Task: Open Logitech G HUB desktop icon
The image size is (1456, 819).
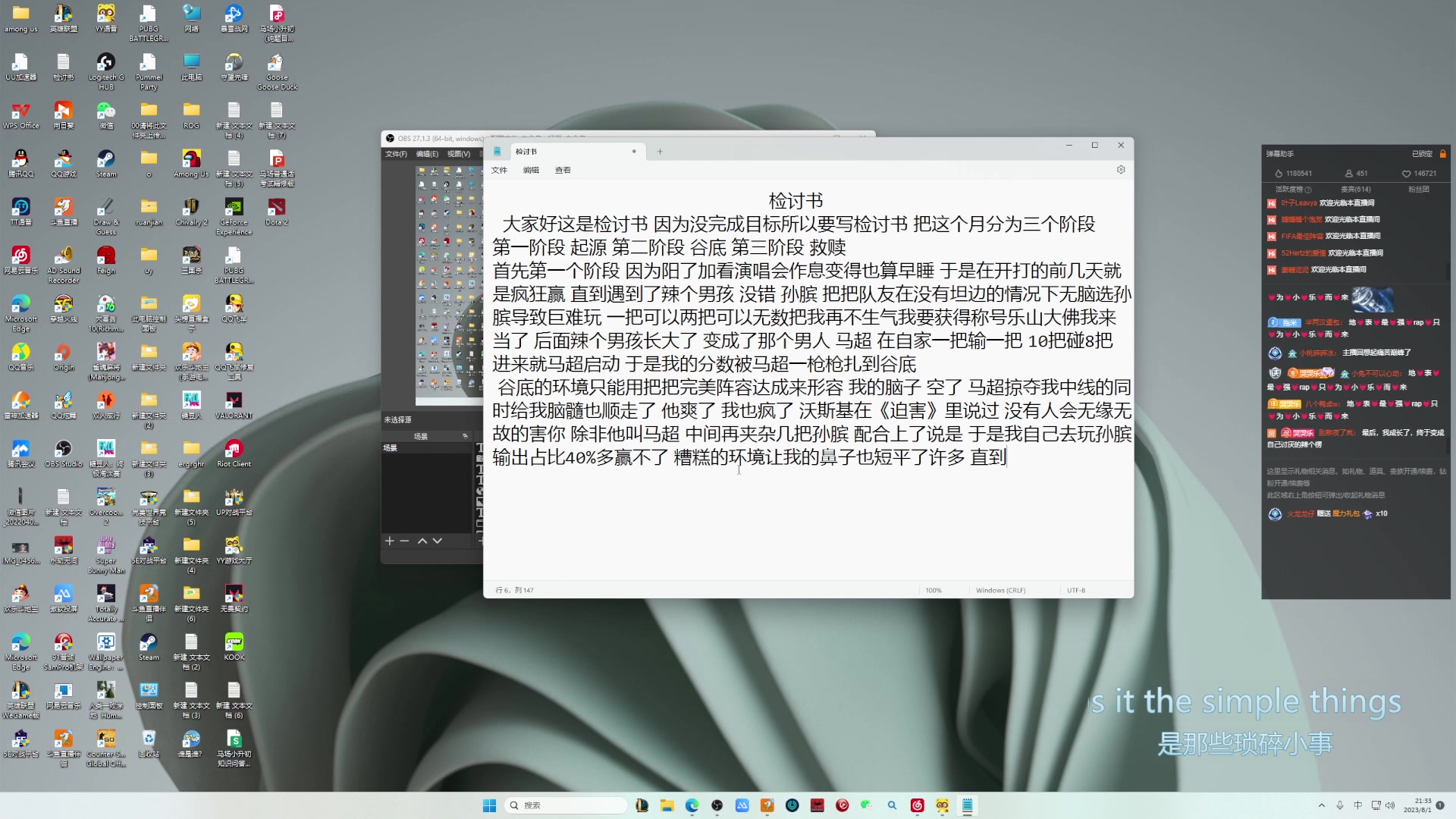Action: click(x=106, y=71)
